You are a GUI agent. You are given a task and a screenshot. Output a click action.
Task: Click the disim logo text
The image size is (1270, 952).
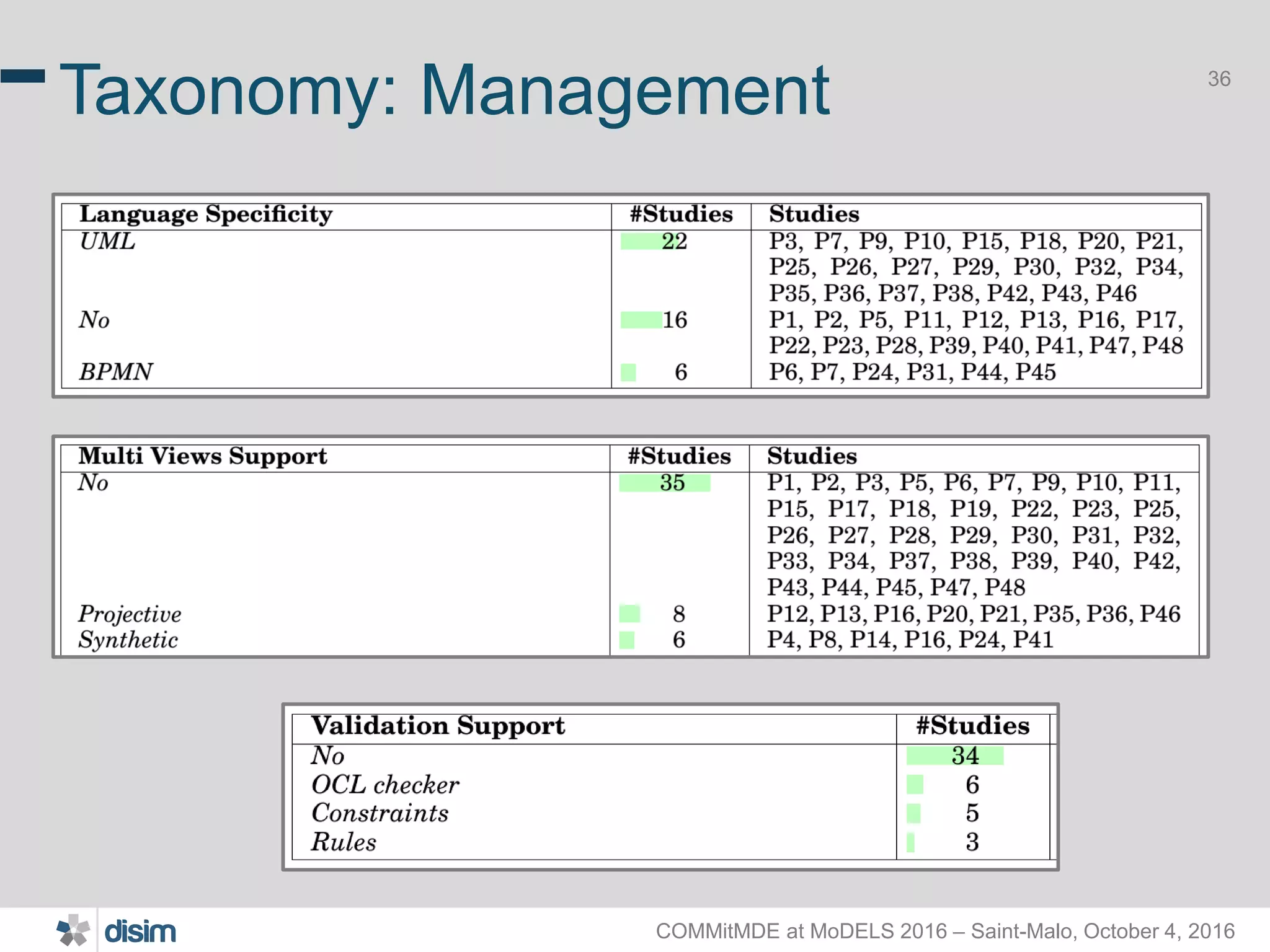pos(140,932)
